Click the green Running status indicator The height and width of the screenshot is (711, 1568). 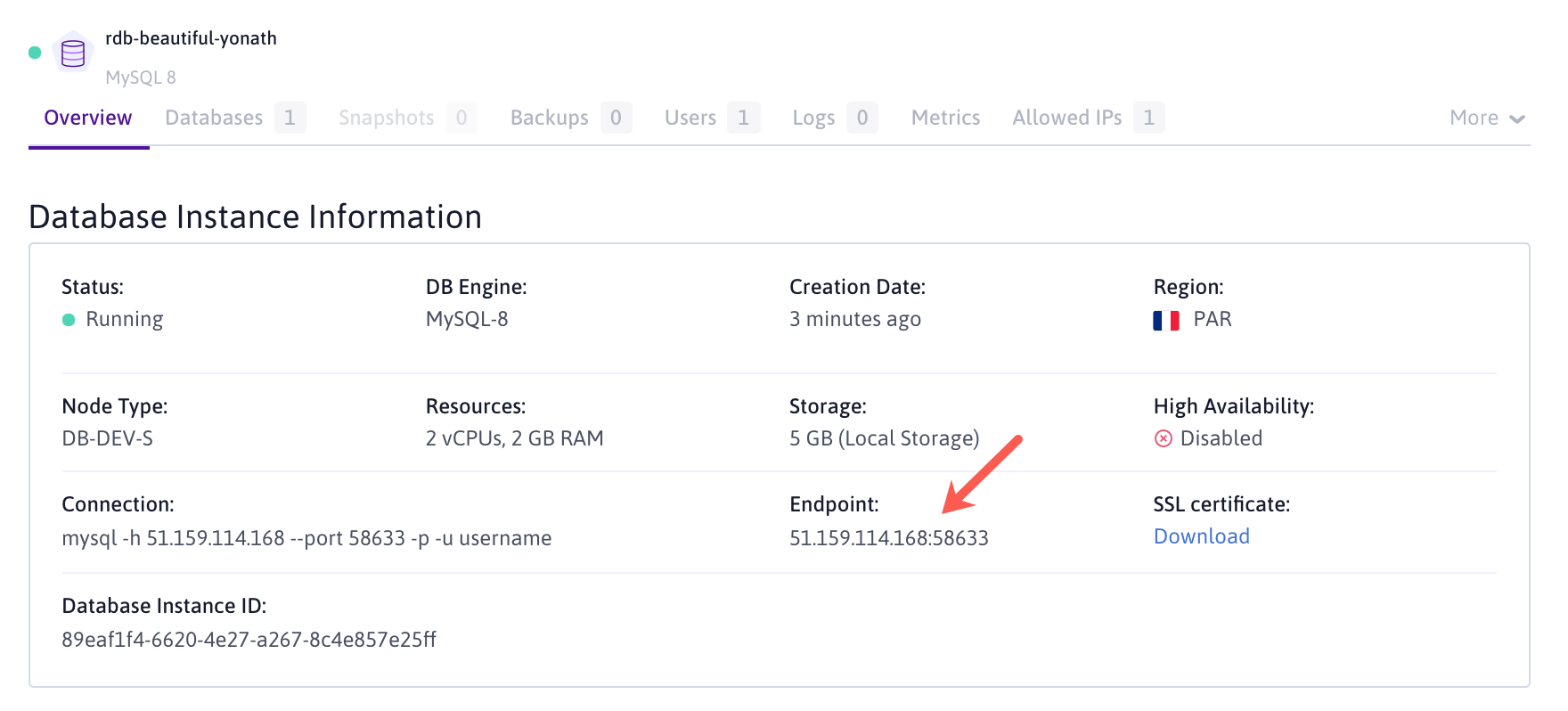tap(69, 320)
